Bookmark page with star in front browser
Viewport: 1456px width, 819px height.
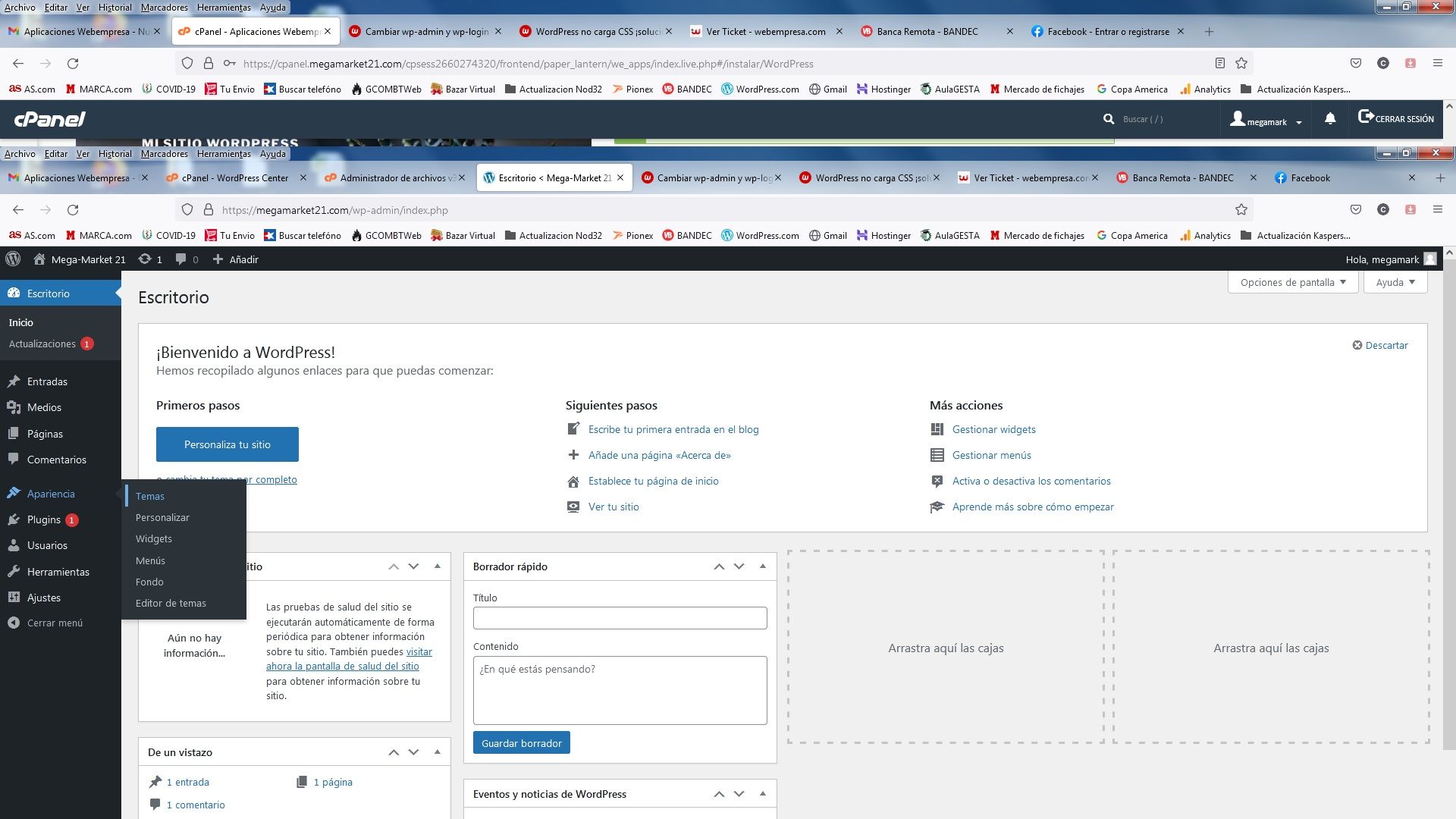tap(1241, 210)
